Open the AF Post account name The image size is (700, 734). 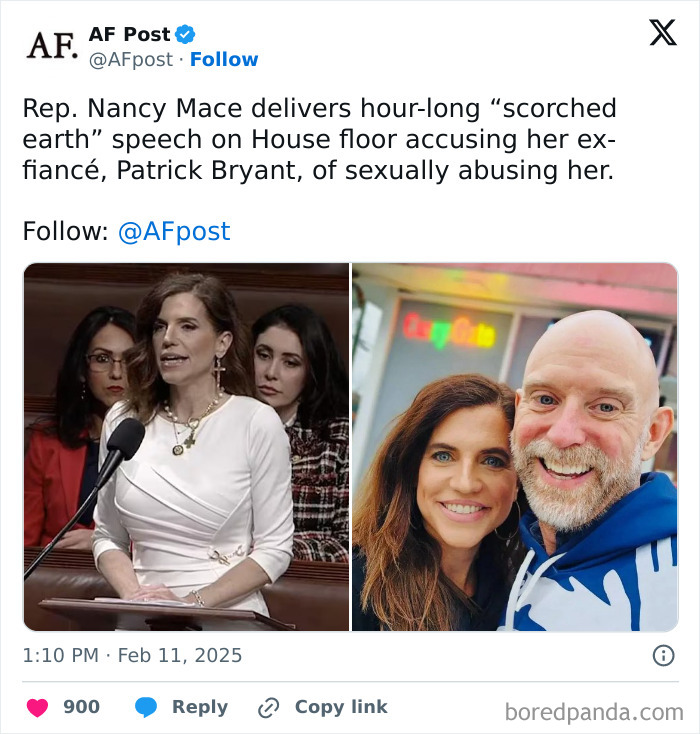click(x=129, y=35)
